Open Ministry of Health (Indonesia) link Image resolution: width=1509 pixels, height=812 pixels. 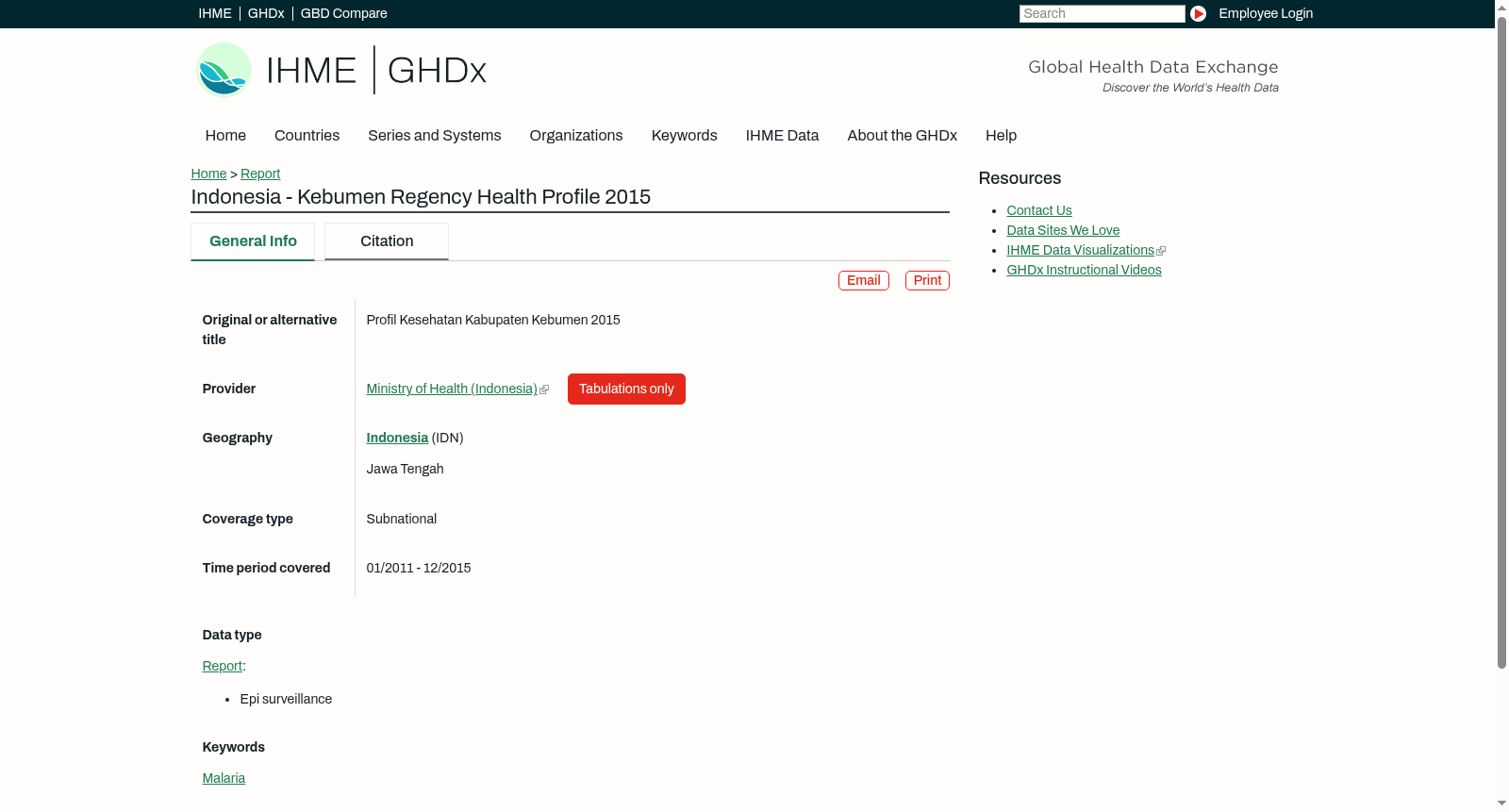click(x=452, y=389)
